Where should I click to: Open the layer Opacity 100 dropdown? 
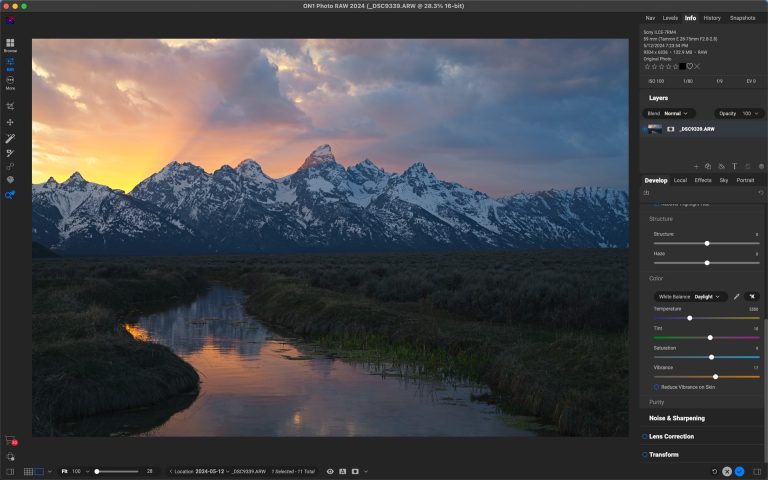pyautogui.click(x=739, y=113)
